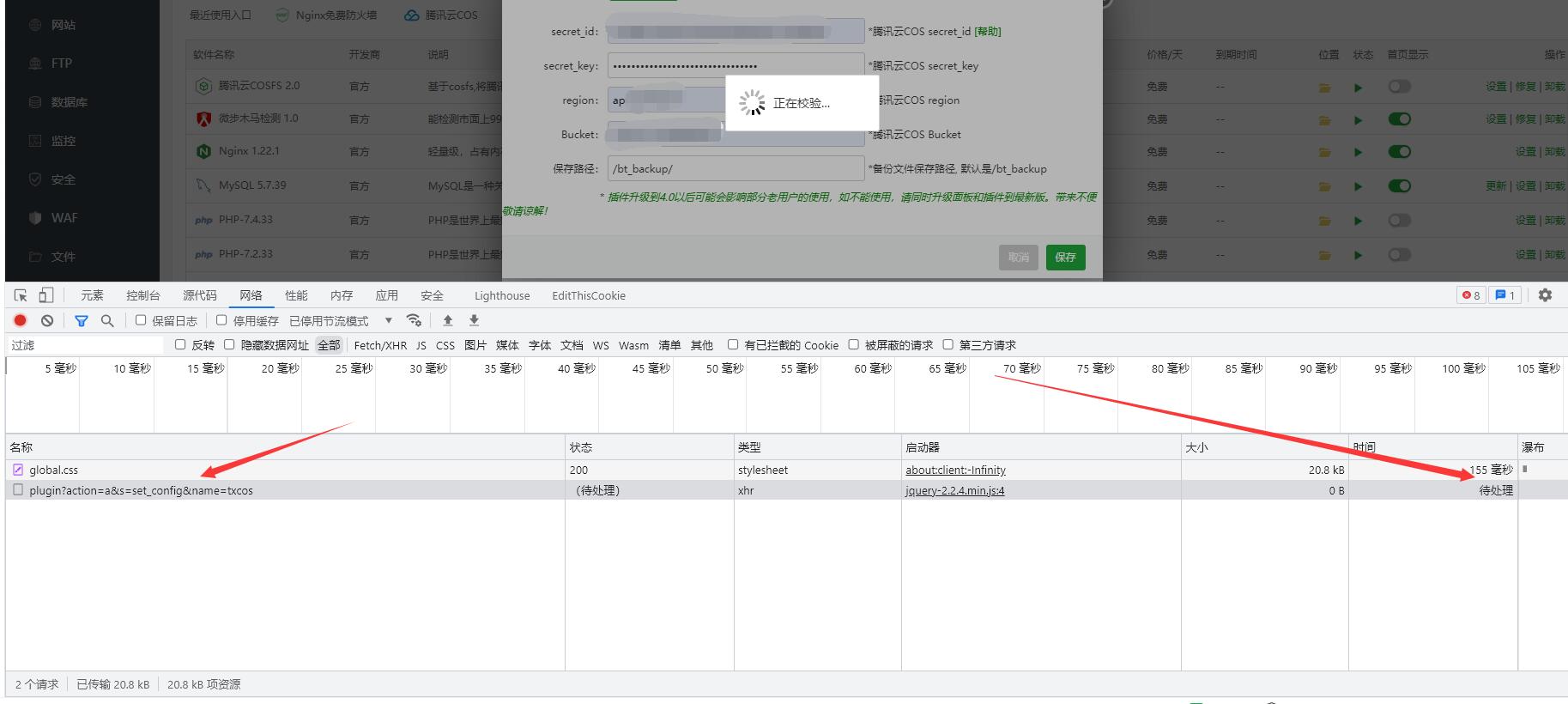Clear the network log
The image size is (1568, 704).
(47, 320)
